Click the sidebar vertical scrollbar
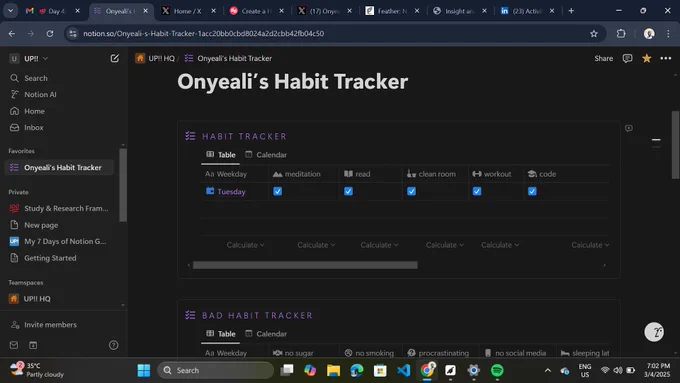680x383 pixels. (123, 185)
